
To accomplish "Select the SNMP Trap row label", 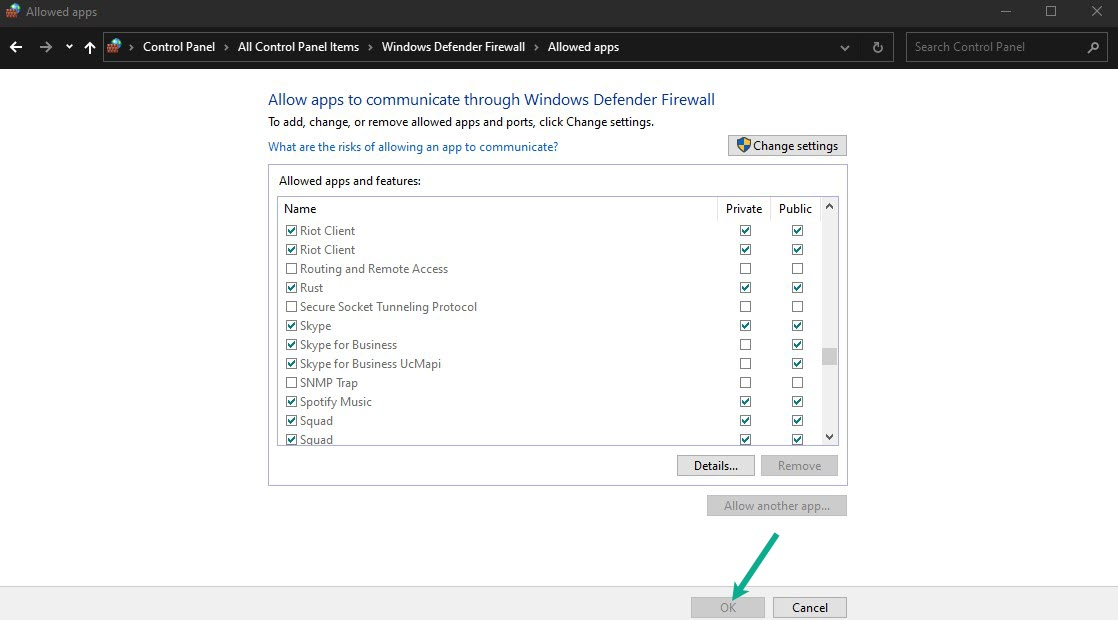I will coord(329,383).
